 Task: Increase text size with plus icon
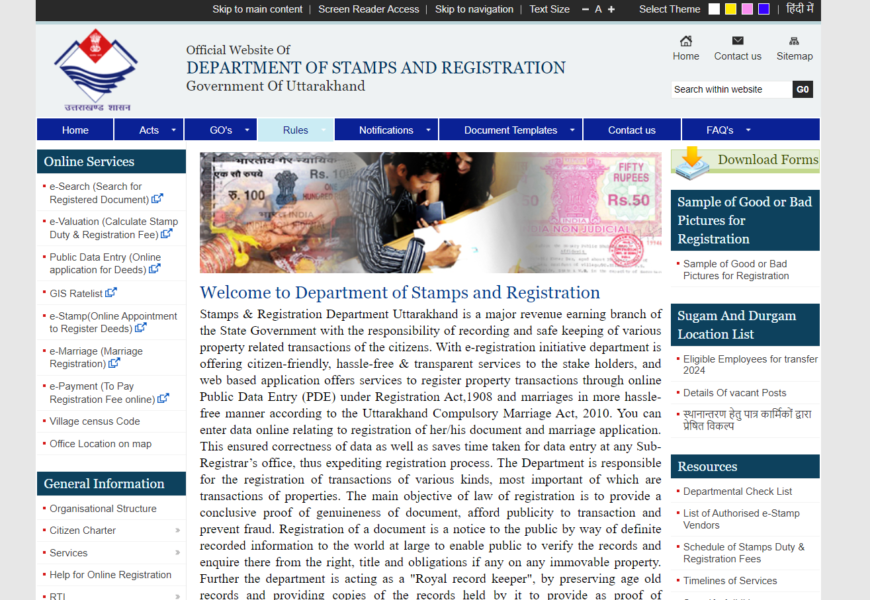(612, 9)
